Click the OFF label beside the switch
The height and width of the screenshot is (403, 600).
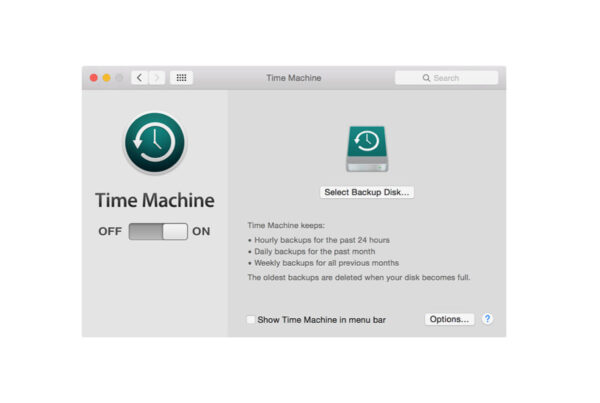click(x=110, y=231)
